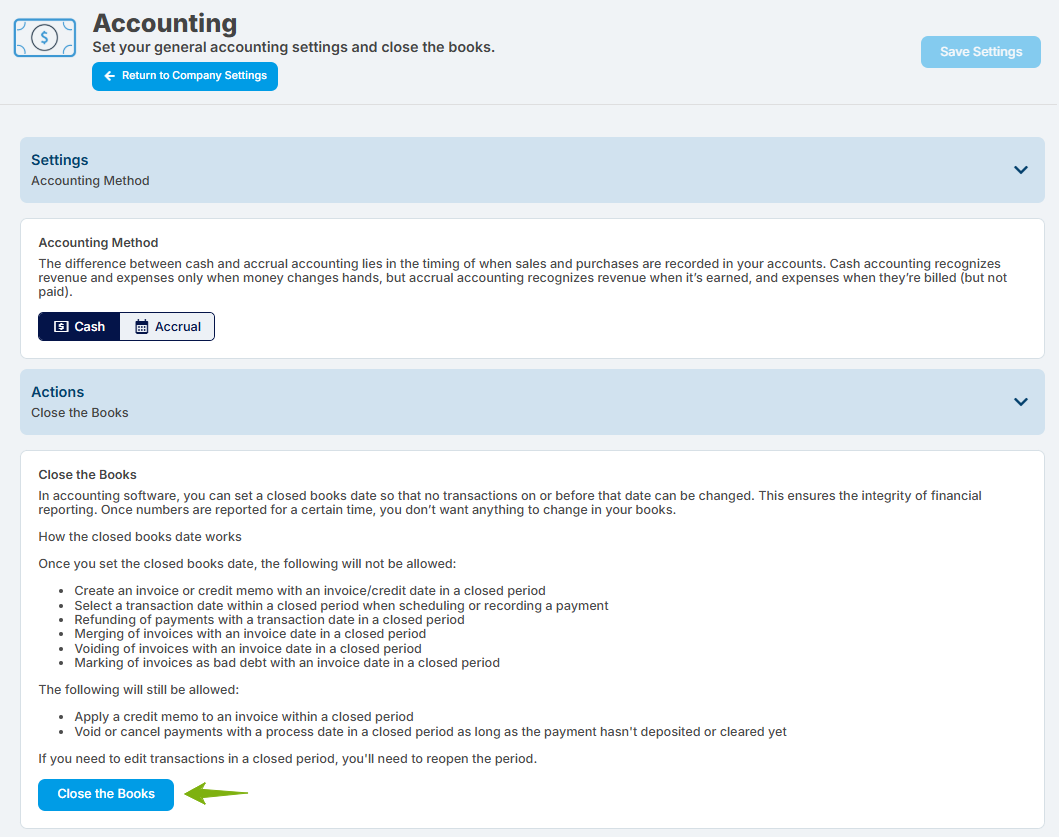This screenshot has width=1059, height=837.
Task: Click 'How the closed books date works' text
Action: tap(140, 537)
